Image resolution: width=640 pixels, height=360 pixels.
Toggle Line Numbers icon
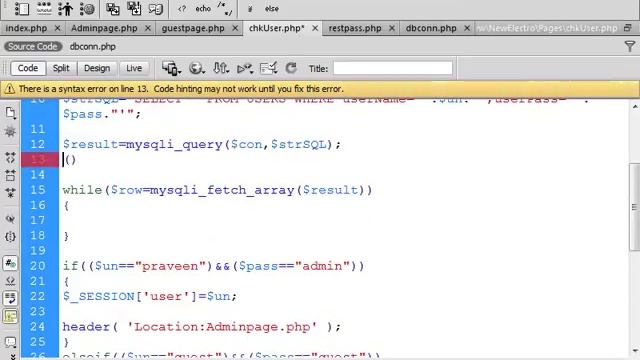(10, 263)
